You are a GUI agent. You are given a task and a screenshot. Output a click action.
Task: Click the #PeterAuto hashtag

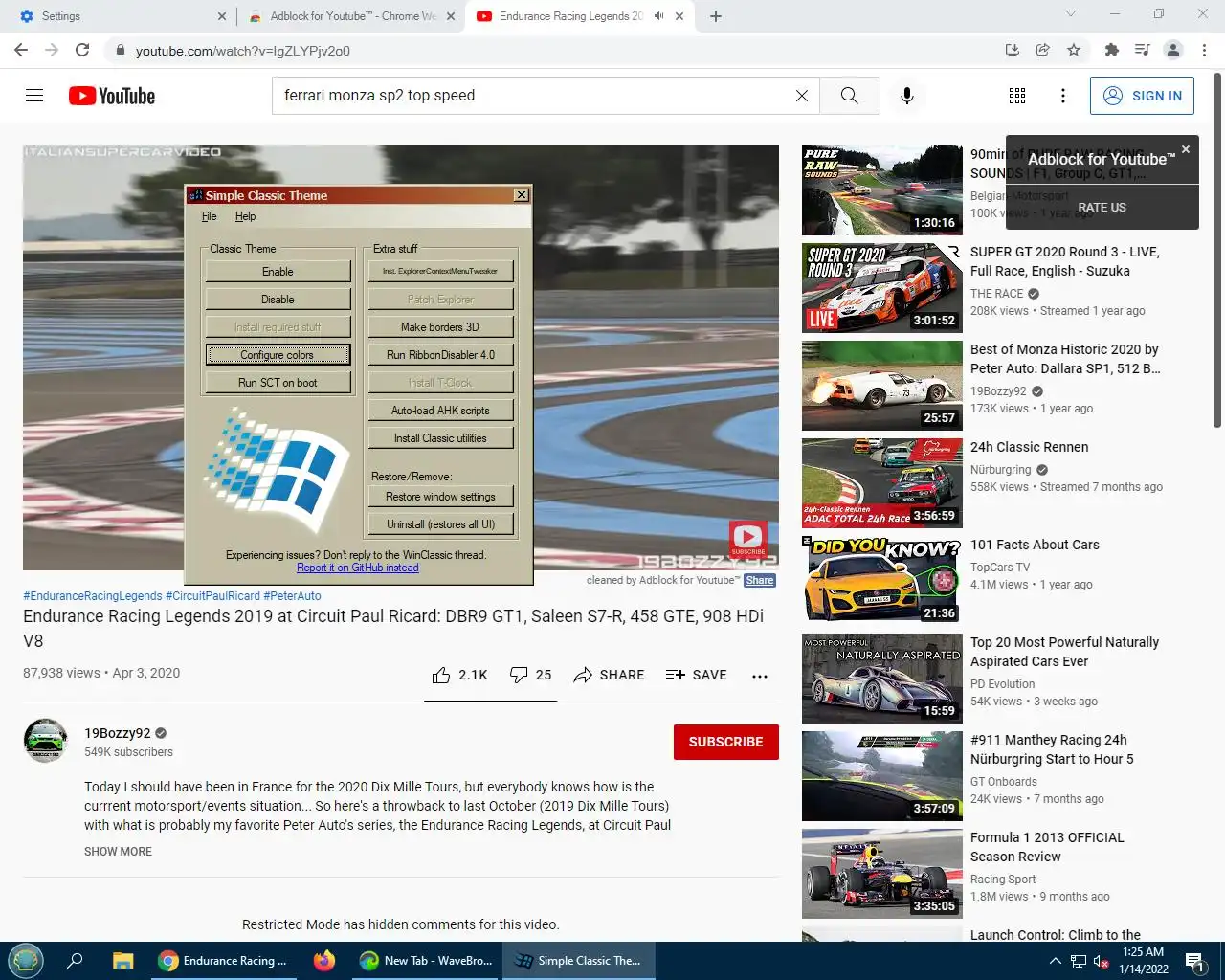tap(292, 595)
